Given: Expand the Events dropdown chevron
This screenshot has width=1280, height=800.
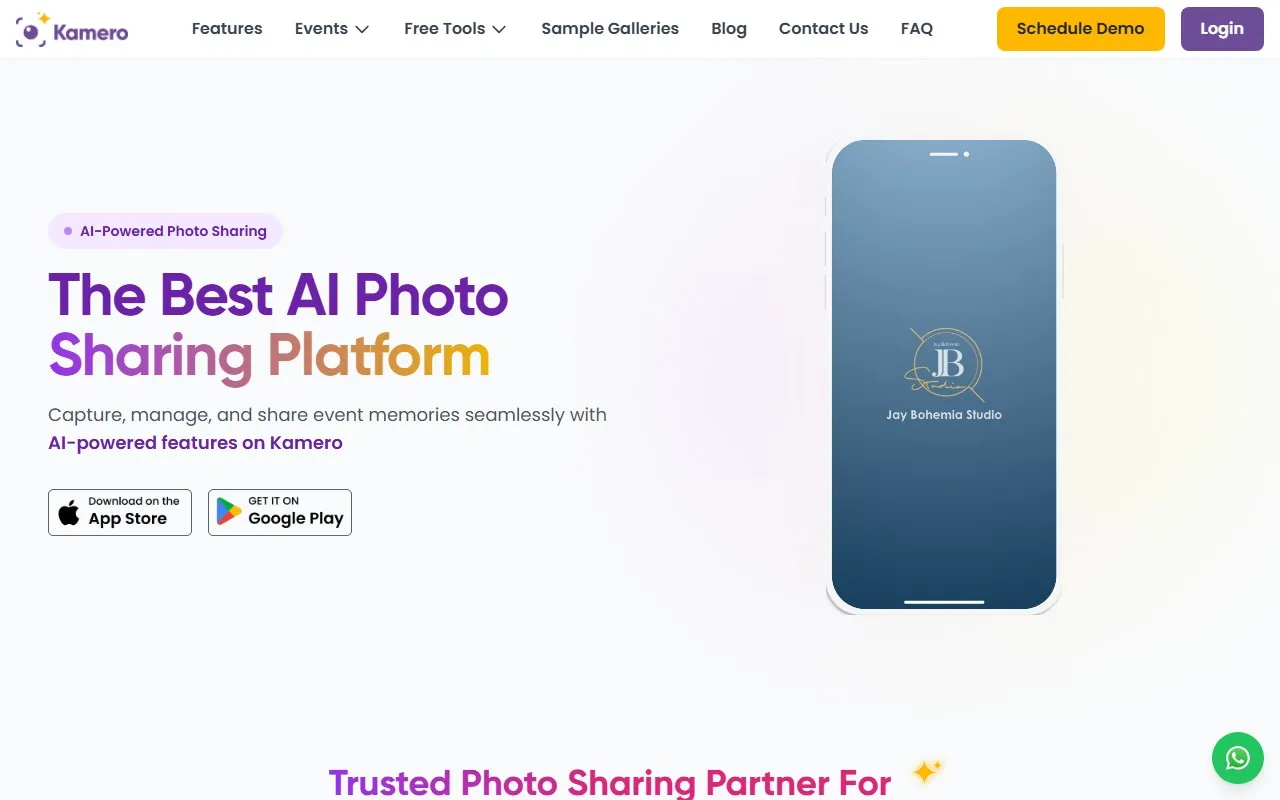Looking at the screenshot, I should (362, 29).
